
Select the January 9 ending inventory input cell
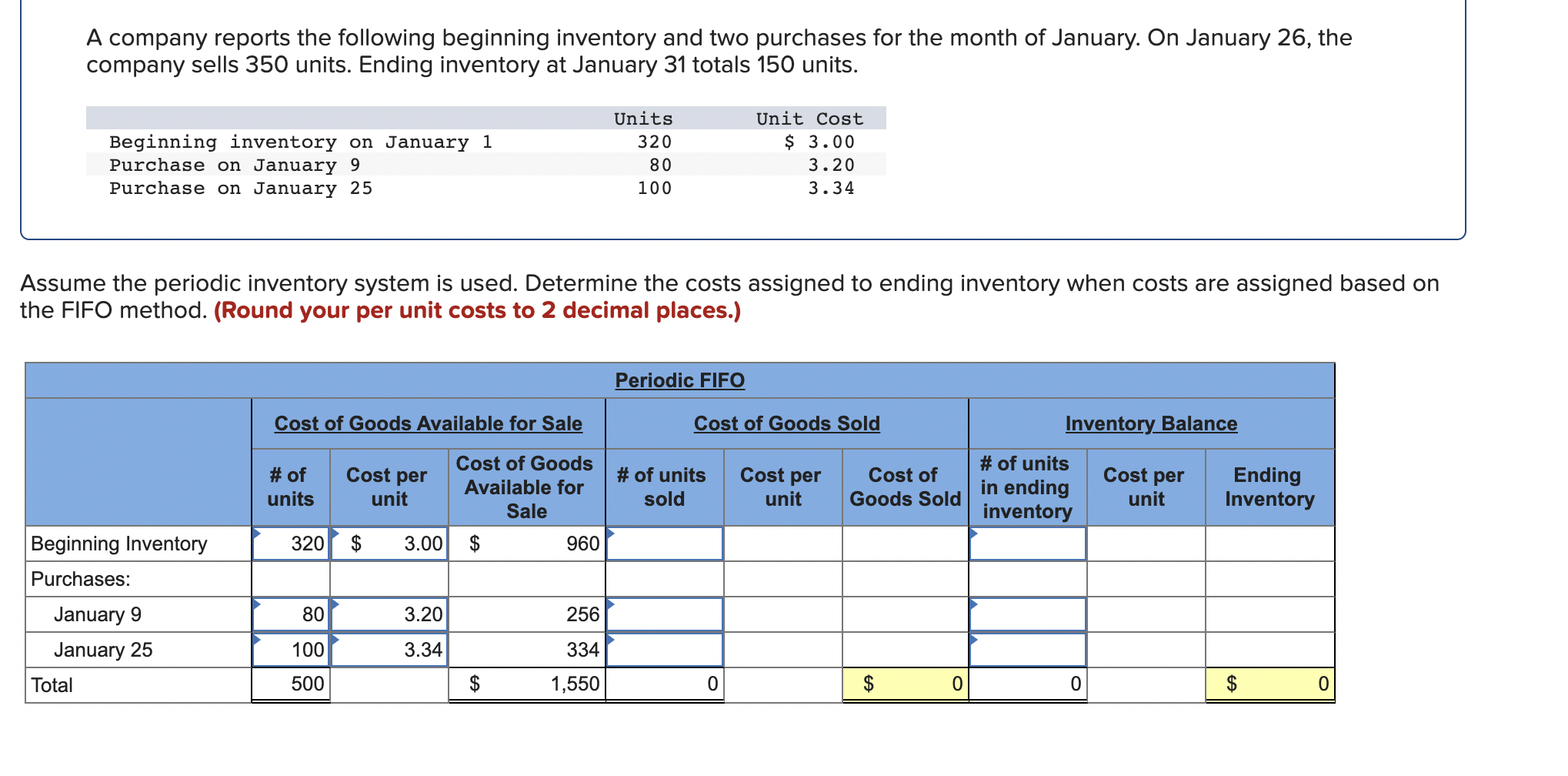tap(1027, 614)
